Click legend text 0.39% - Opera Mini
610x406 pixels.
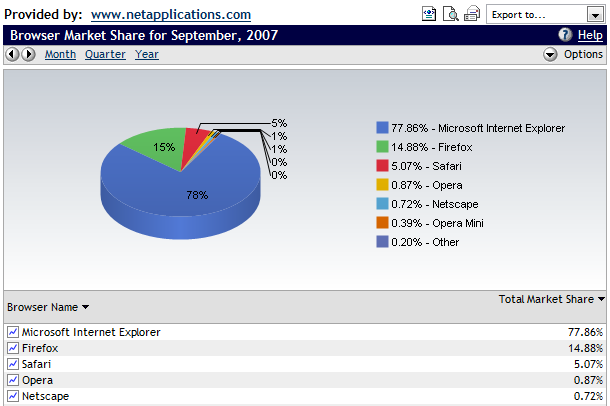click(437, 223)
